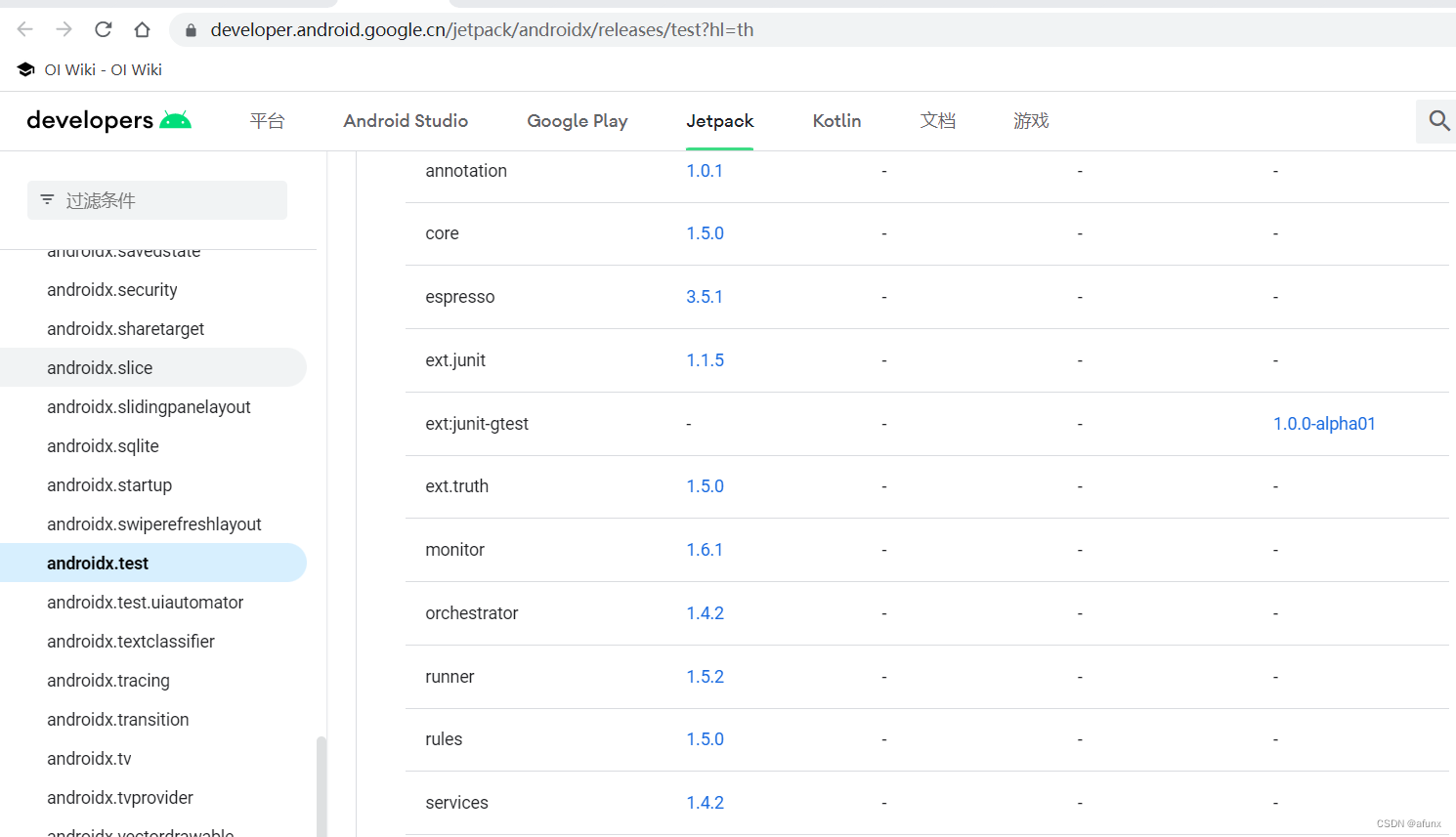
Task: Open the 平台 nav tab
Action: [x=267, y=120]
